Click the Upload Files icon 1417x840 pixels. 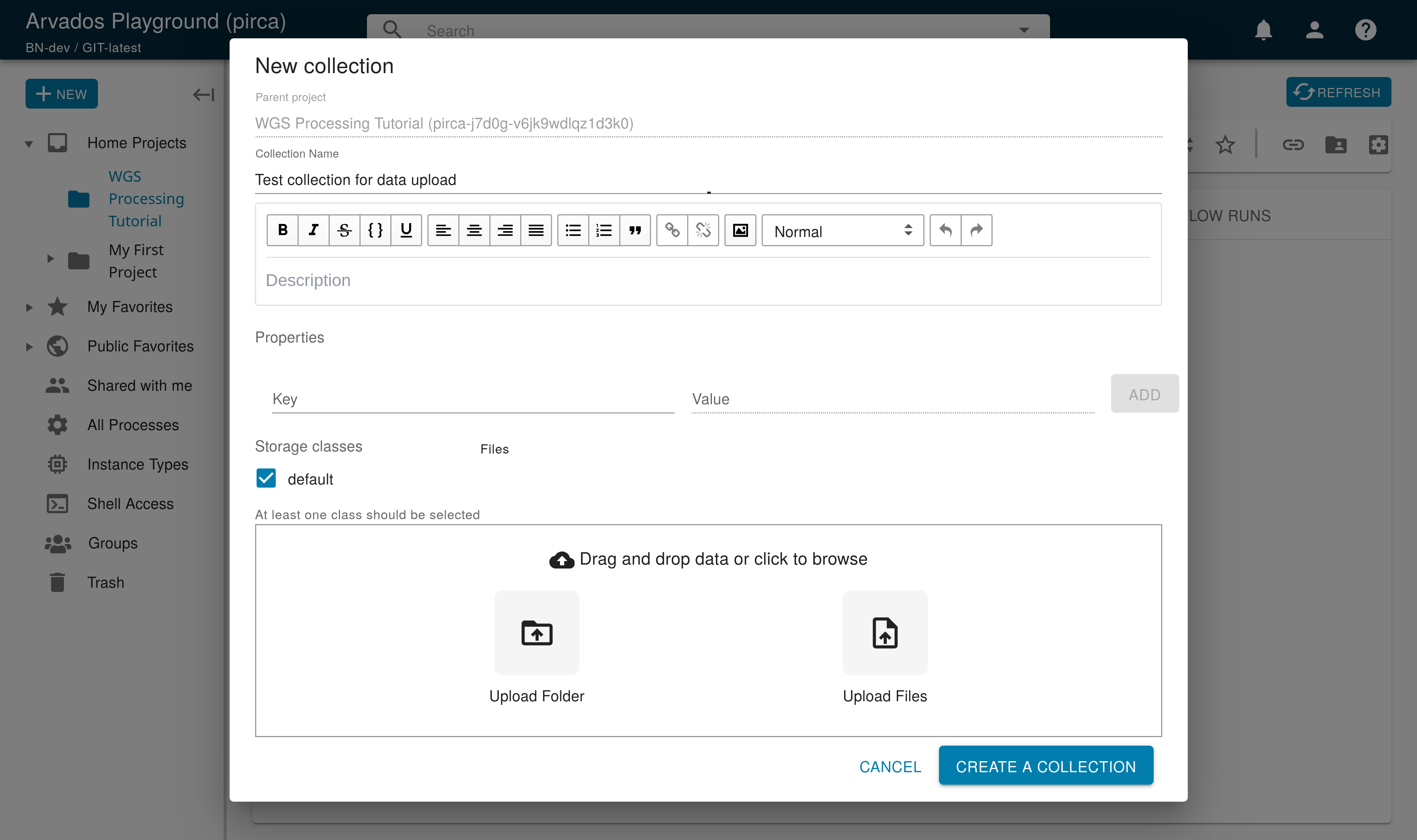pyautogui.click(x=884, y=632)
